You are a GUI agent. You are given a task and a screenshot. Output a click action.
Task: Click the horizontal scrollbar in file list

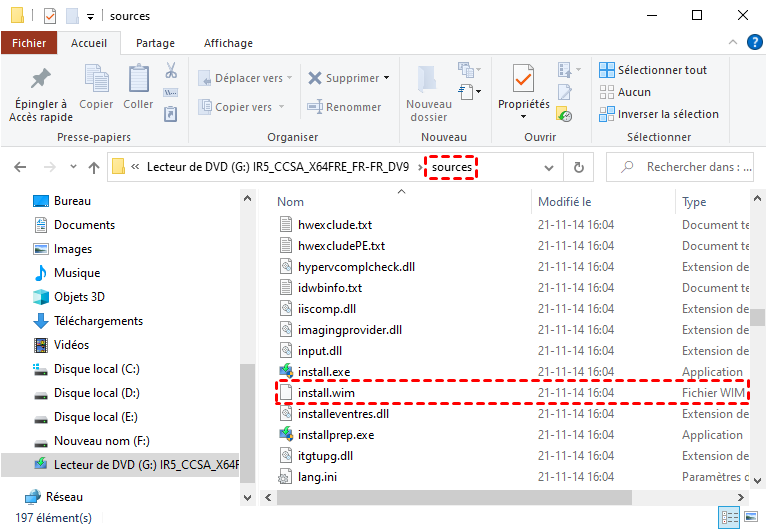pyautogui.click(x=454, y=498)
